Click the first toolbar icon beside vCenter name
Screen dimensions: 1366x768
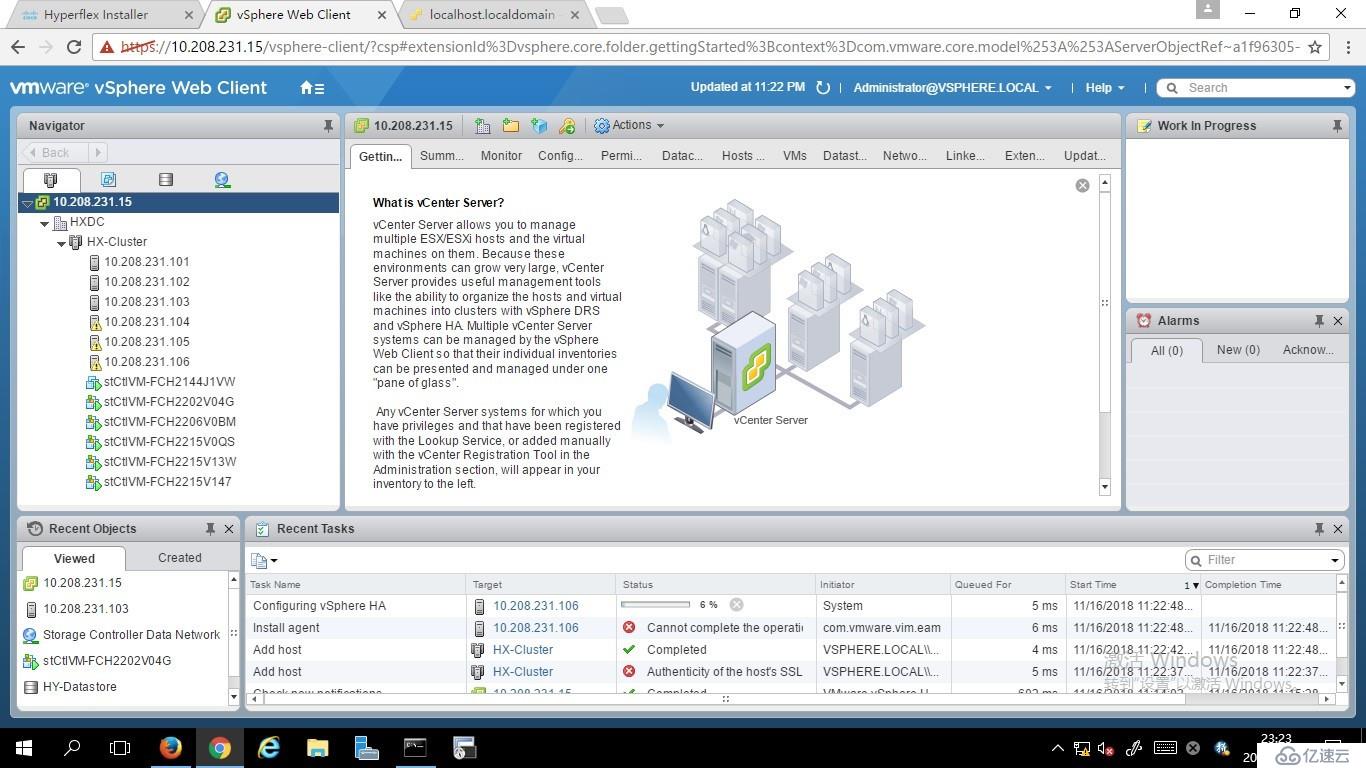(x=482, y=126)
